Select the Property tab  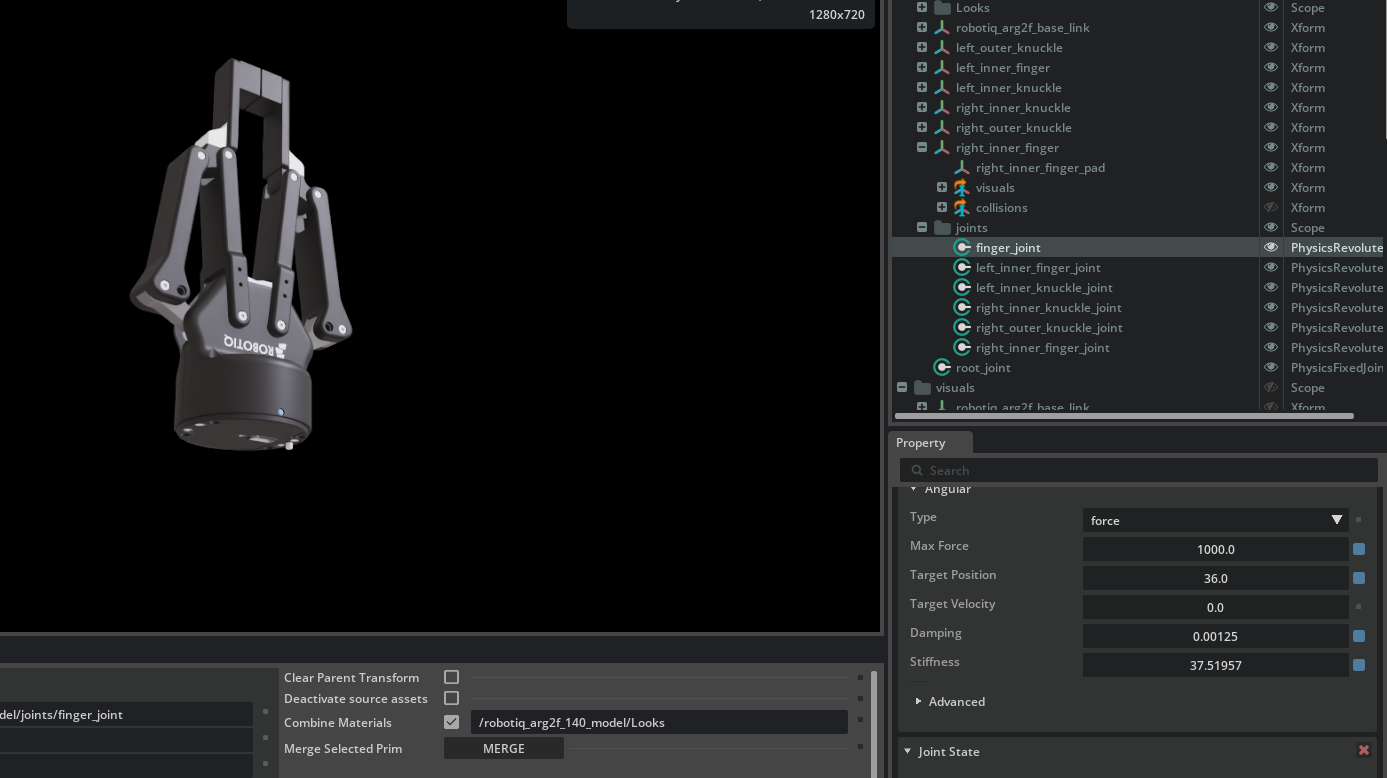(x=921, y=442)
